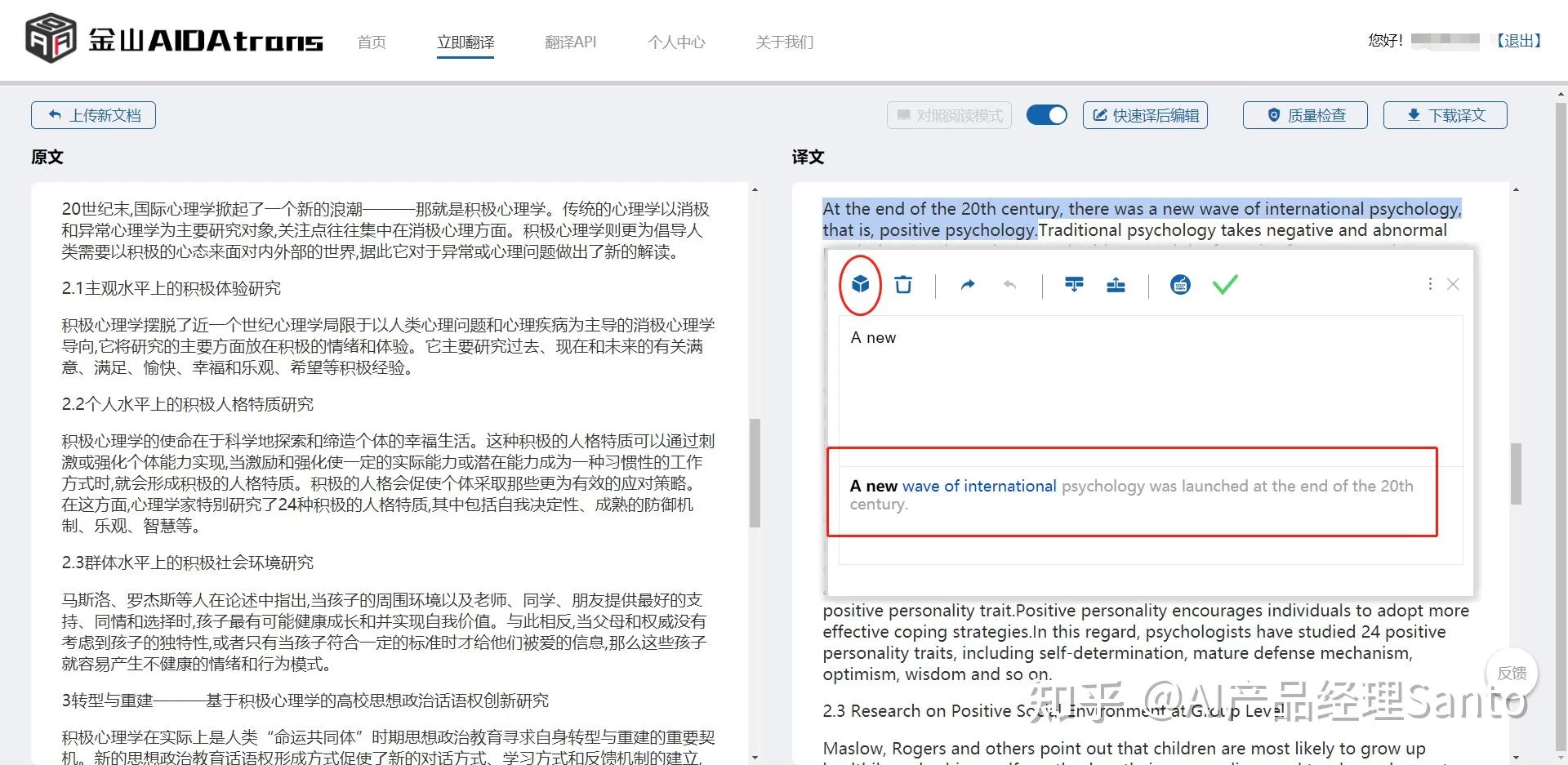Image resolution: width=1568 pixels, height=765 pixels.
Task: Toggle the blue side-by-side reading switch
Action: click(1046, 115)
